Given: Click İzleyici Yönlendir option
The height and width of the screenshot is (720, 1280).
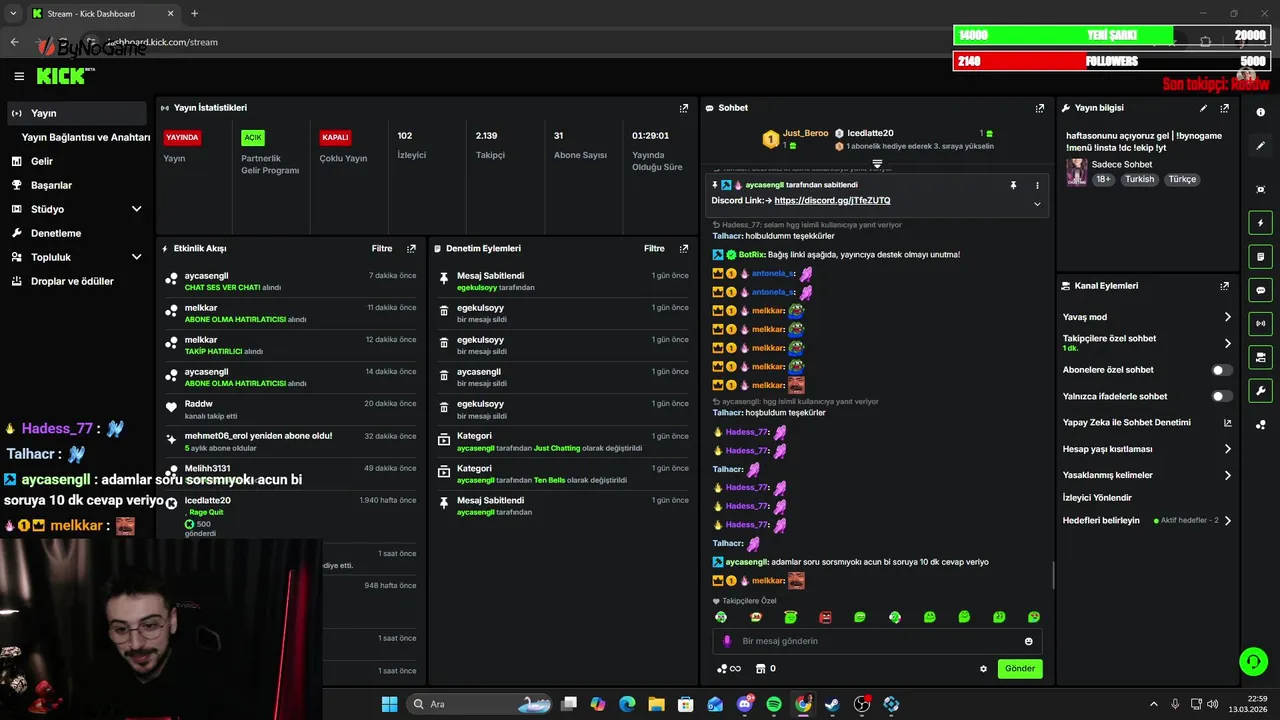Looking at the screenshot, I should pyautogui.click(x=1097, y=498).
